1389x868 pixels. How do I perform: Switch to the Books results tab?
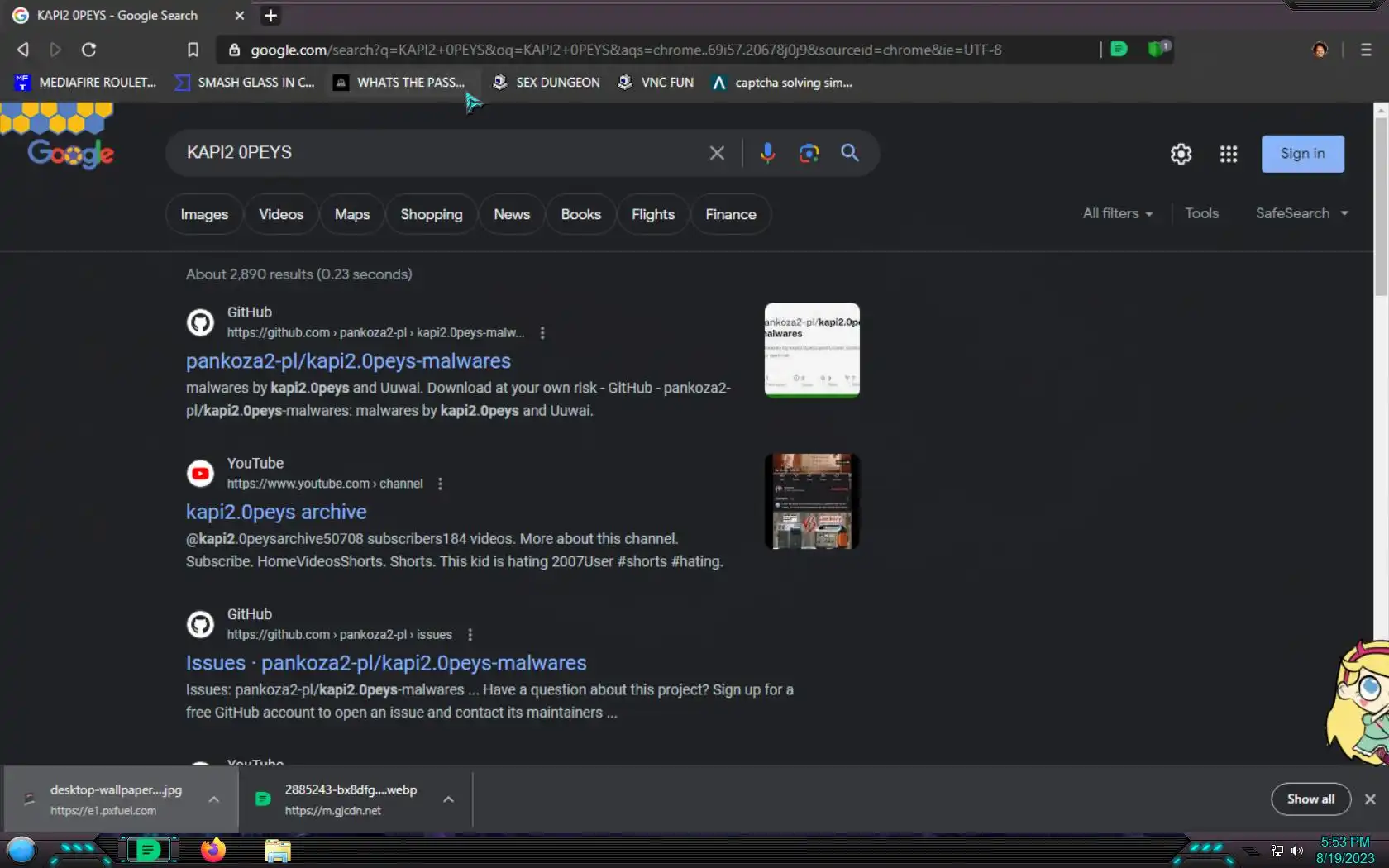[x=581, y=215]
